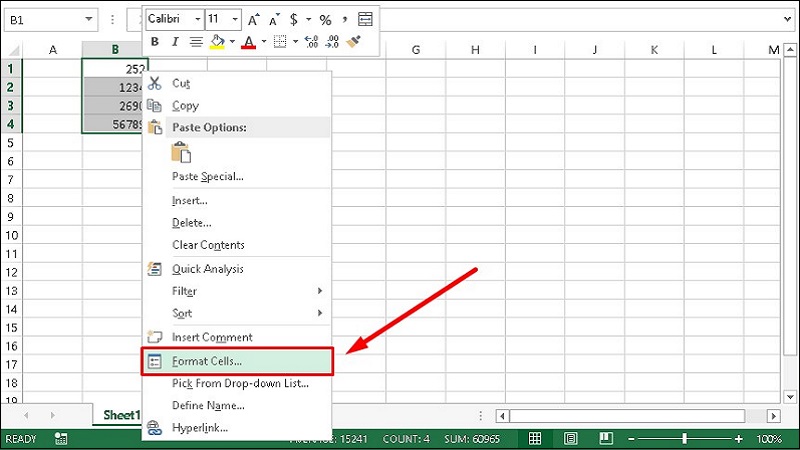Click the 100% zoom level
The width and height of the screenshot is (800, 450).
point(769,439)
